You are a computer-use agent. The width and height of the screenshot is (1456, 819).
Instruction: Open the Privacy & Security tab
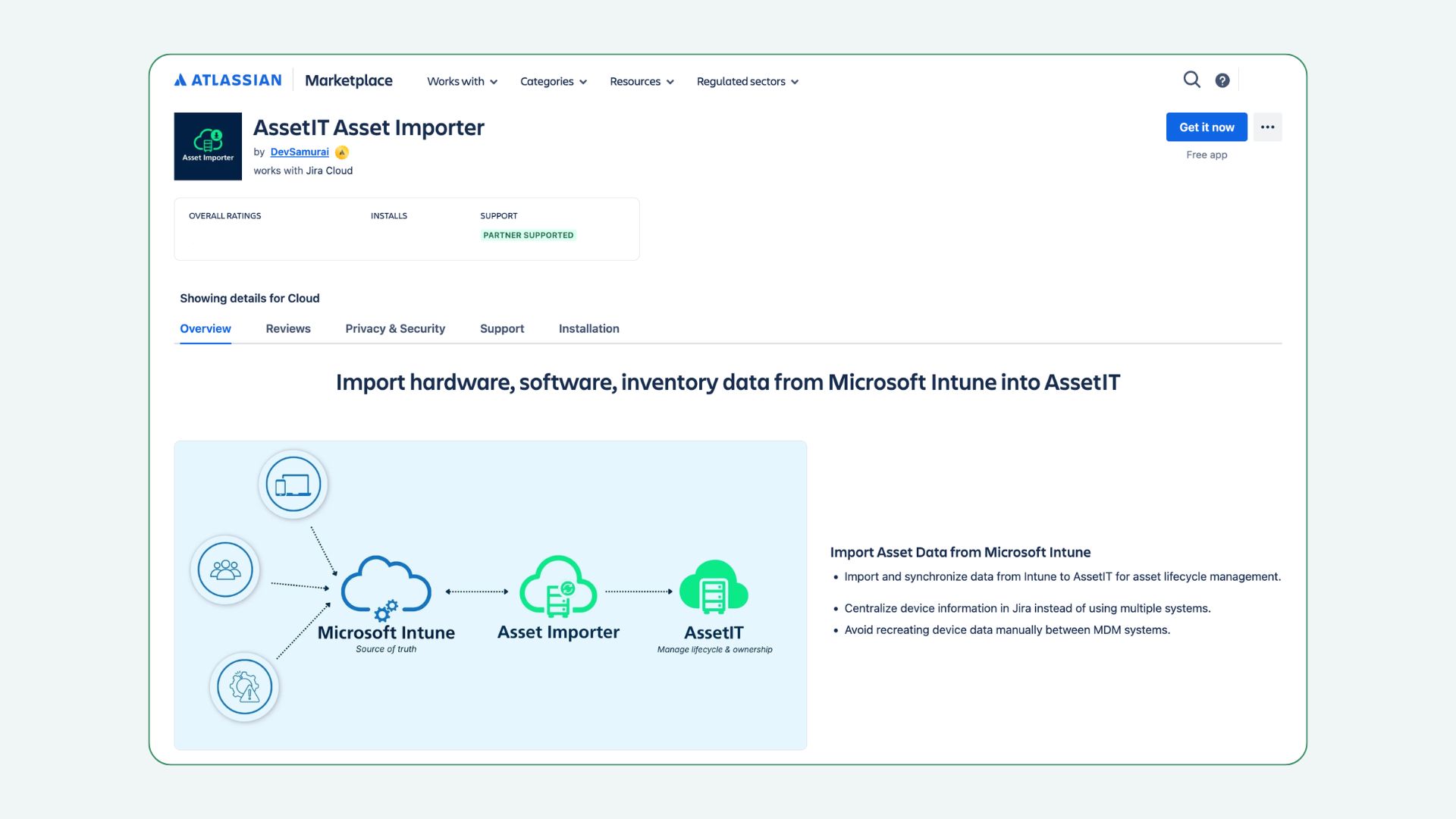coord(395,328)
